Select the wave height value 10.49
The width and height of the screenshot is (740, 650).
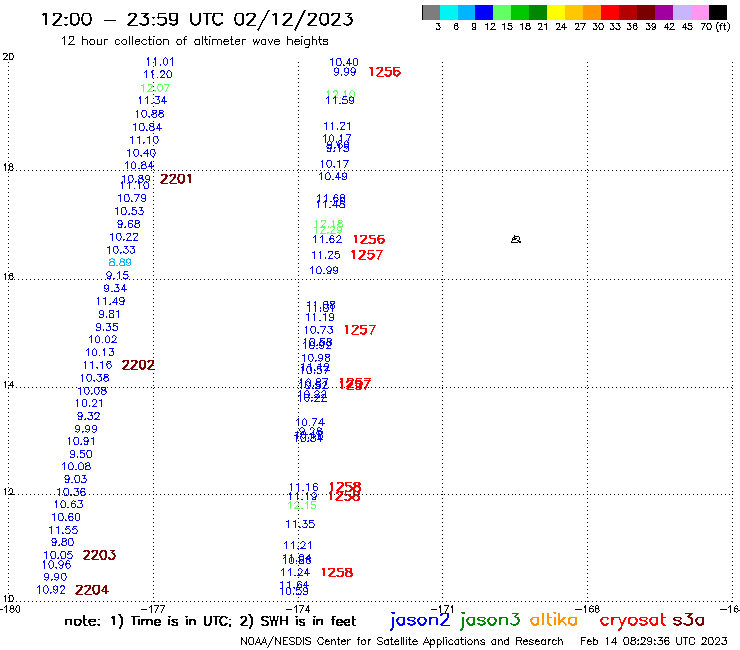[333, 176]
